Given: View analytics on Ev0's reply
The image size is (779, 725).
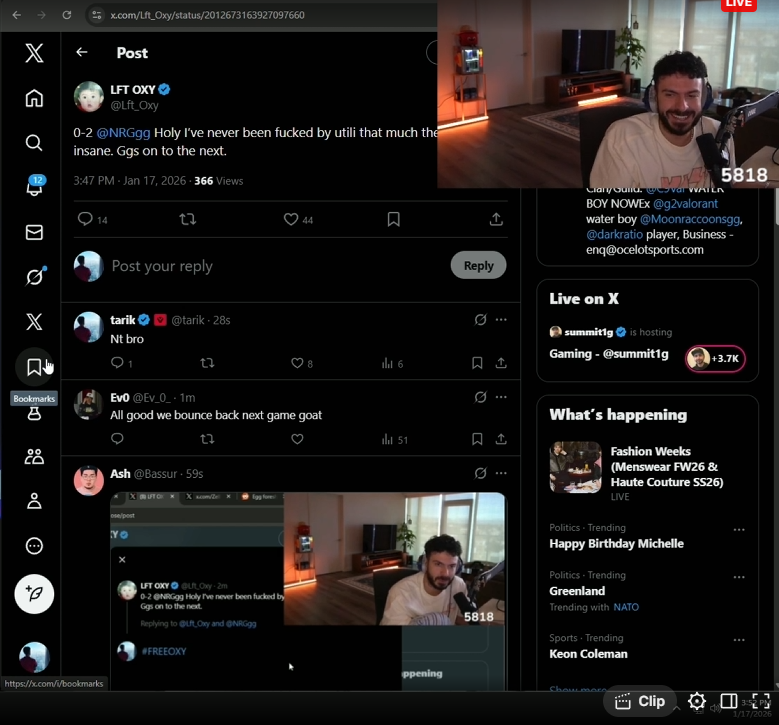Looking at the screenshot, I should coord(394,440).
